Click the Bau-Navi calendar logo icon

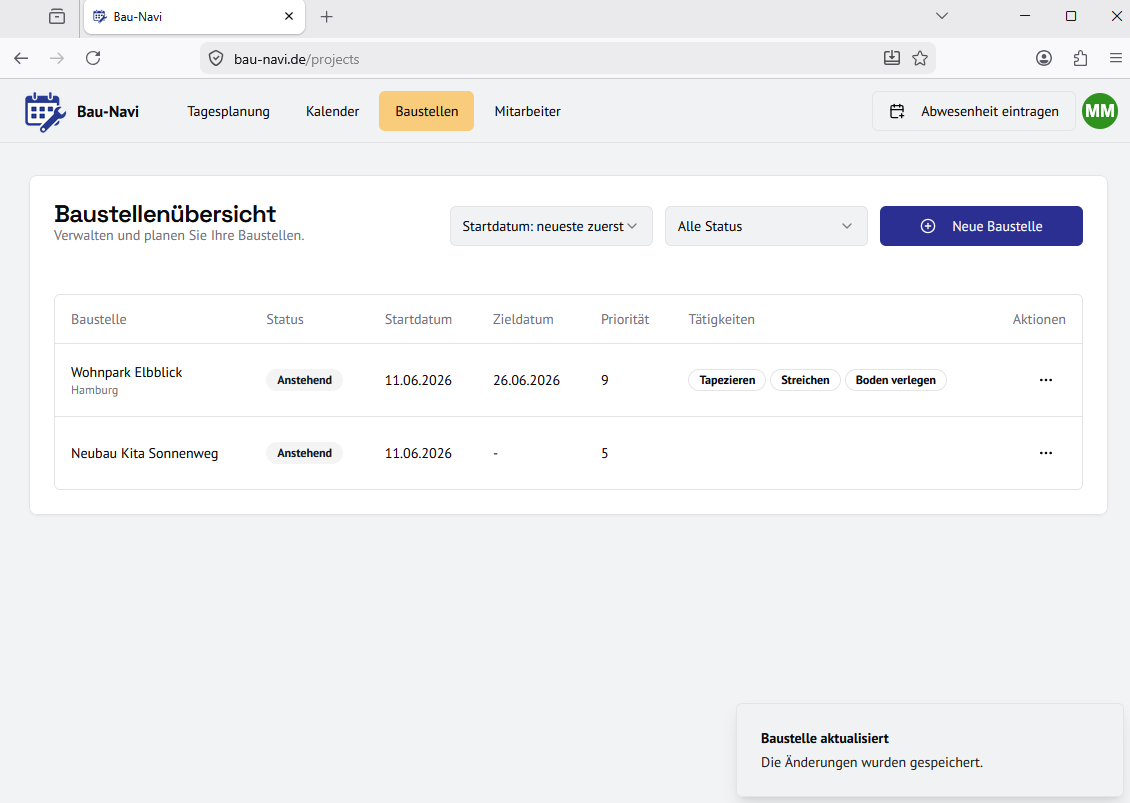pos(45,112)
